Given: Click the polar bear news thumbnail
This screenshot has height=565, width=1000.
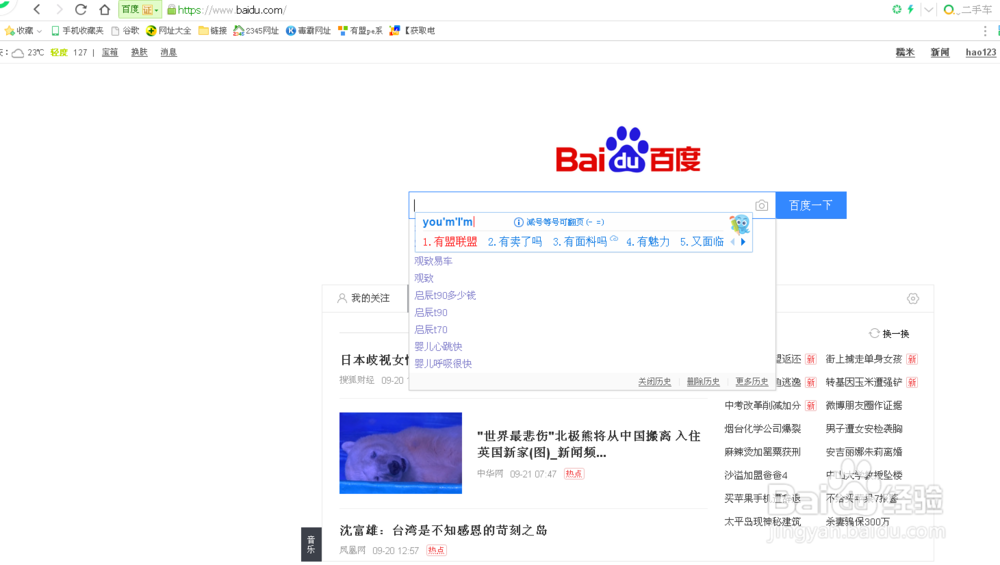Looking at the screenshot, I should pyautogui.click(x=401, y=453).
